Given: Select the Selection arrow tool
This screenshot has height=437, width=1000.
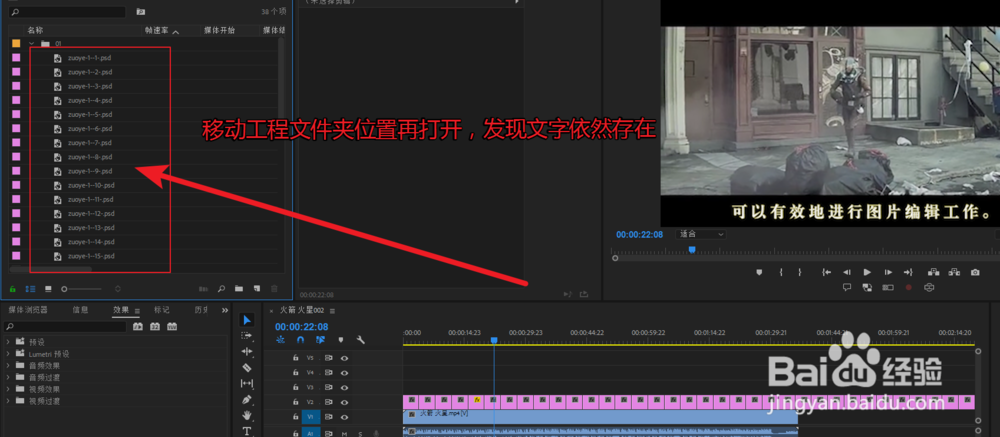Looking at the screenshot, I should point(247,320).
